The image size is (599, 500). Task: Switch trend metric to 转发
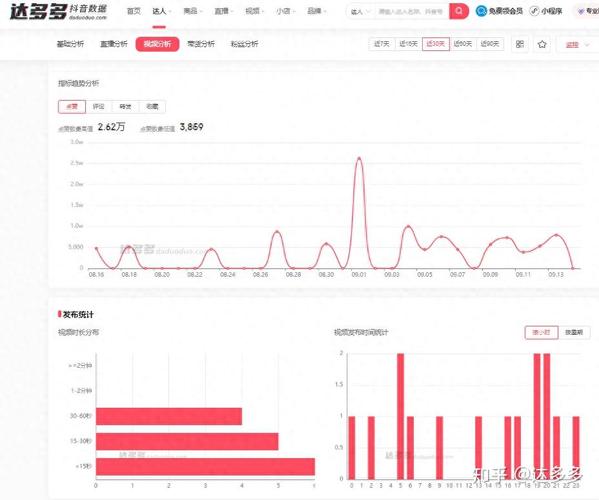125,107
